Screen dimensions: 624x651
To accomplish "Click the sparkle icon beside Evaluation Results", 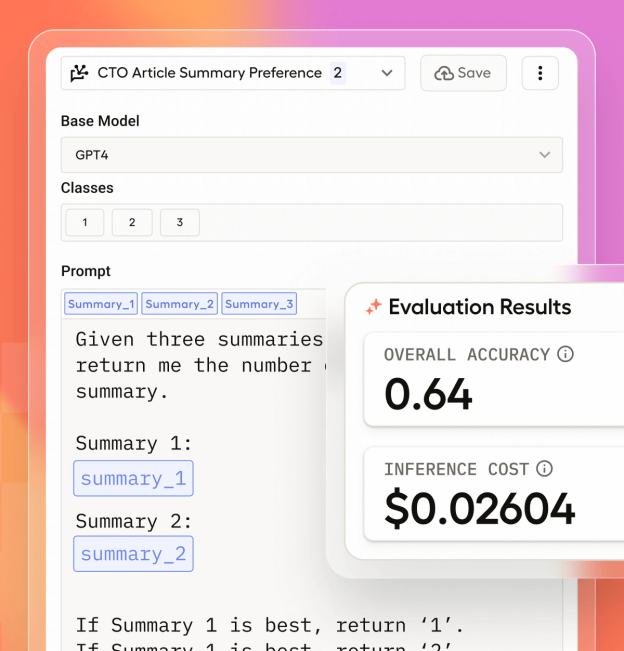I will (373, 307).
